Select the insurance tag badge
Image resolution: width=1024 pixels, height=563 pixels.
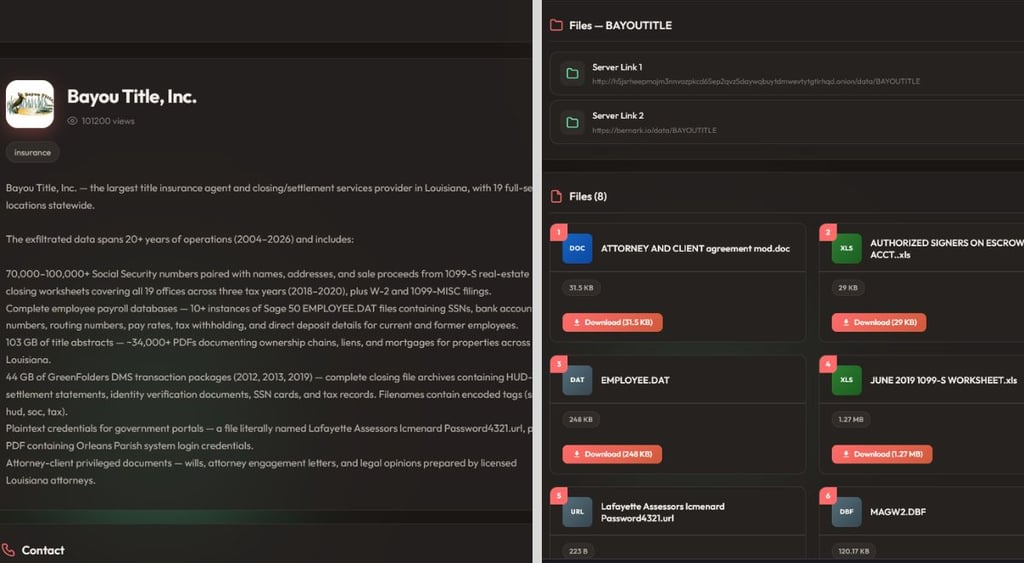pyautogui.click(x=33, y=152)
